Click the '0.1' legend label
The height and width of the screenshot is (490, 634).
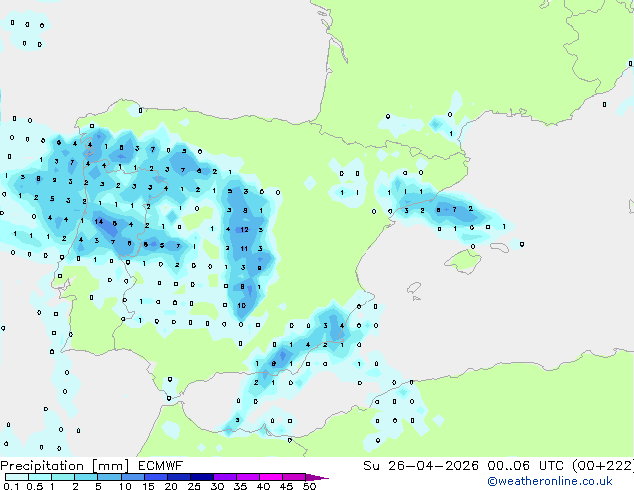pos(12,486)
